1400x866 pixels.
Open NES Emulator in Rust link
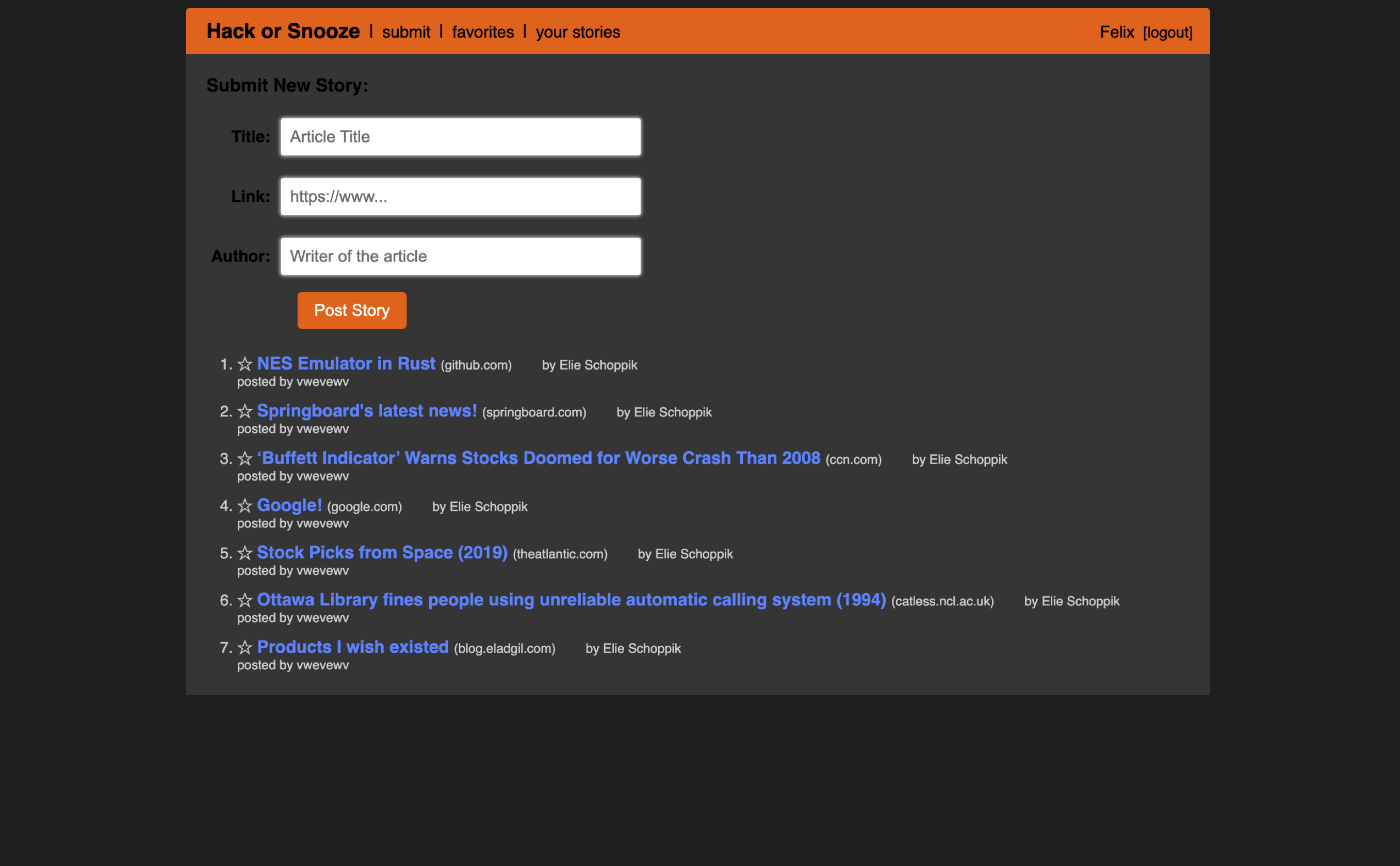346,364
